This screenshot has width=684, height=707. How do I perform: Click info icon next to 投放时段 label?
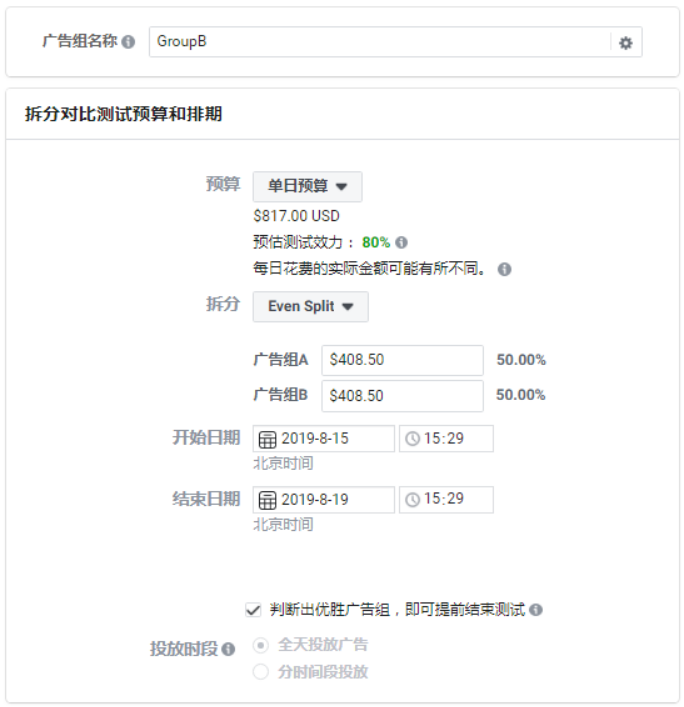point(229,649)
